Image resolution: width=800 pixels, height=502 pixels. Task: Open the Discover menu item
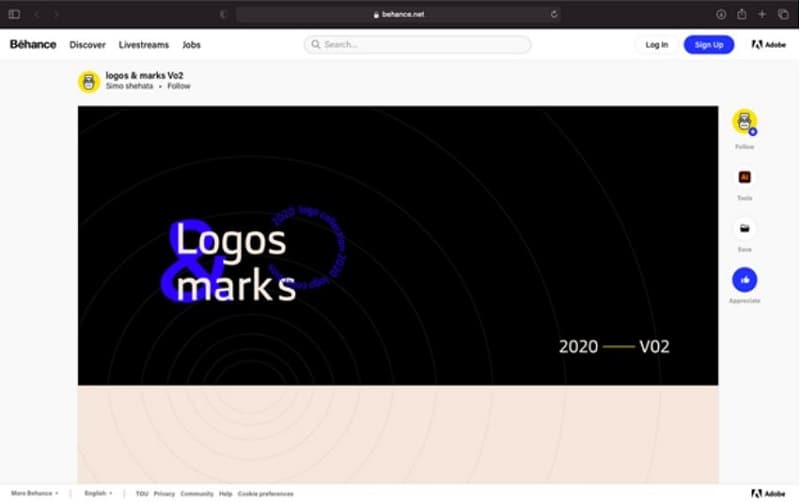[87, 45]
